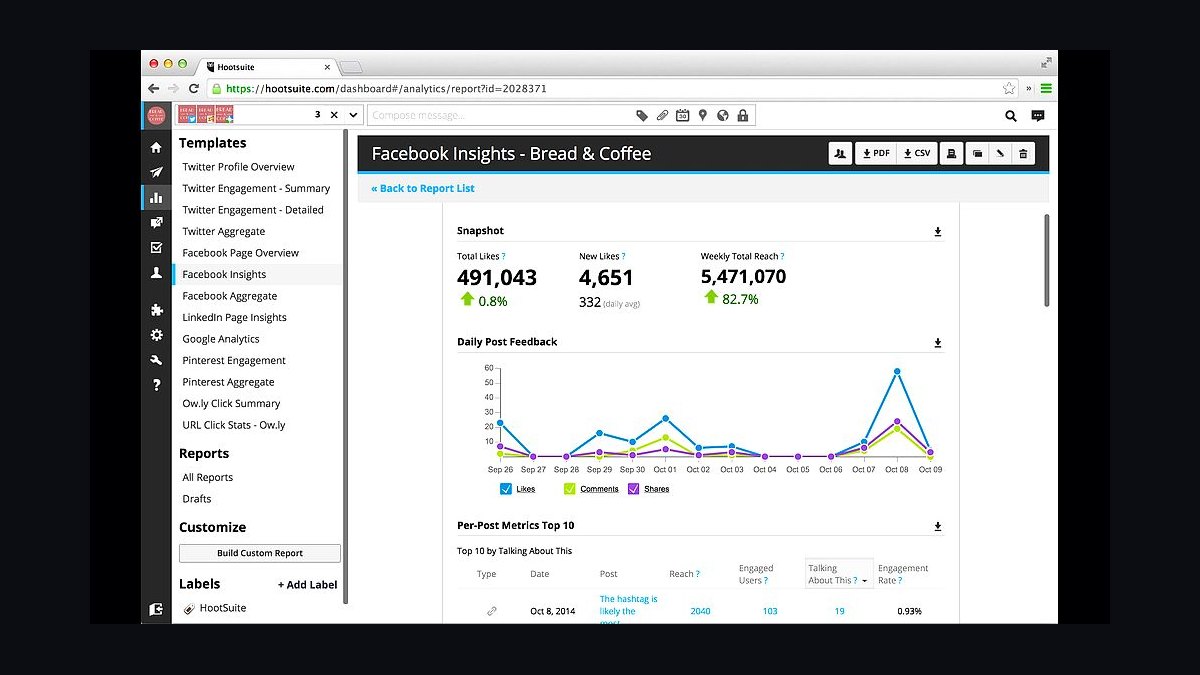This screenshot has height=675, width=1200.
Task: Open the checkbox tasks icon in sidebar
Action: (156, 247)
